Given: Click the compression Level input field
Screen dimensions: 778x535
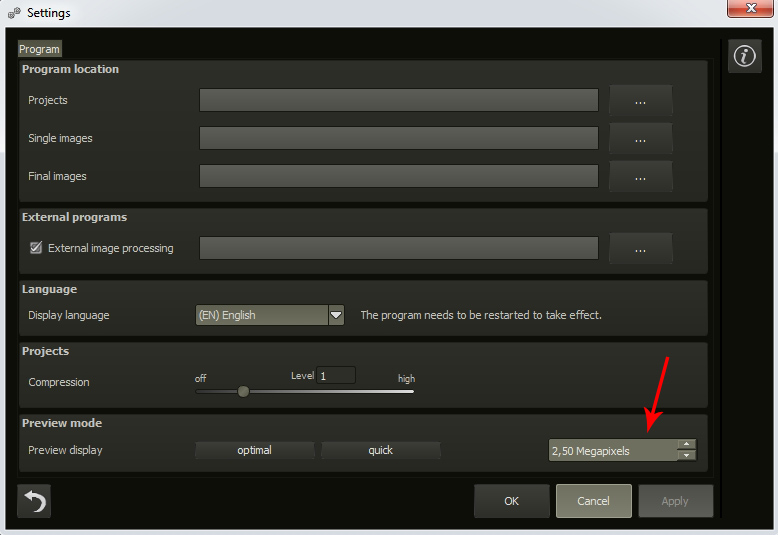Looking at the screenshot, I should [336, 376].
